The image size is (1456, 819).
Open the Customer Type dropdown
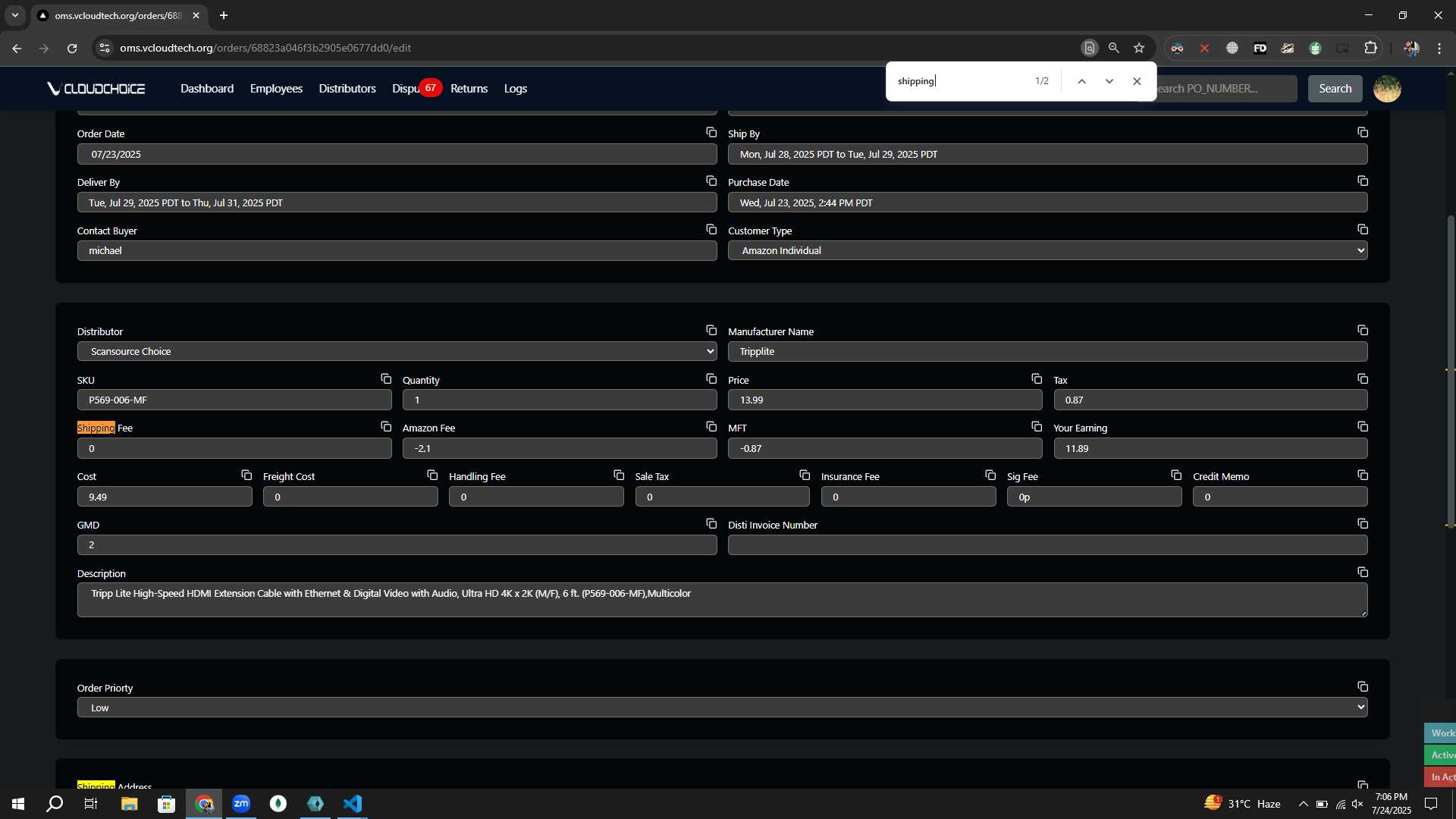point(1047,251)
